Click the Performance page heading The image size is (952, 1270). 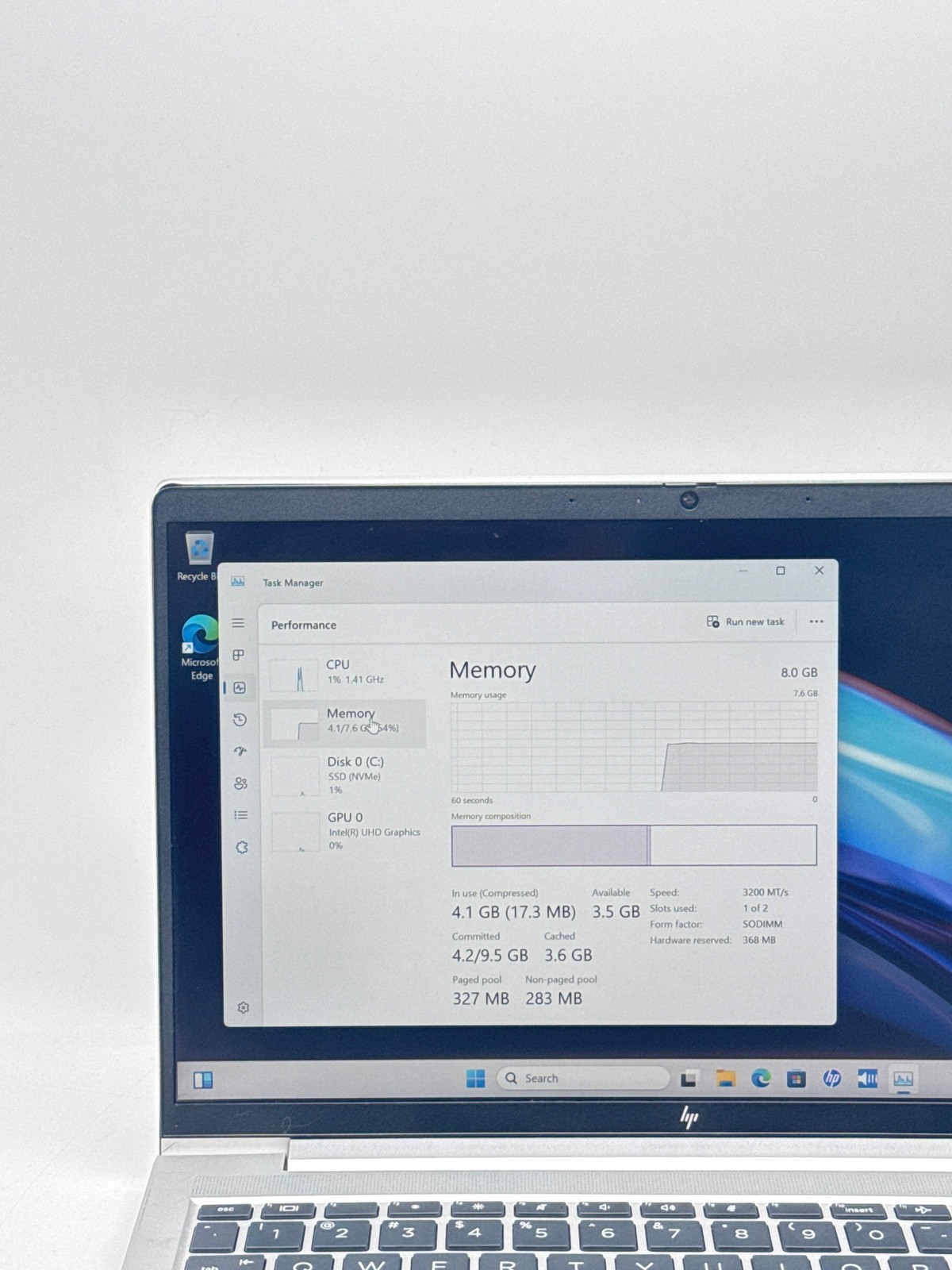click(x=304, y=625)
